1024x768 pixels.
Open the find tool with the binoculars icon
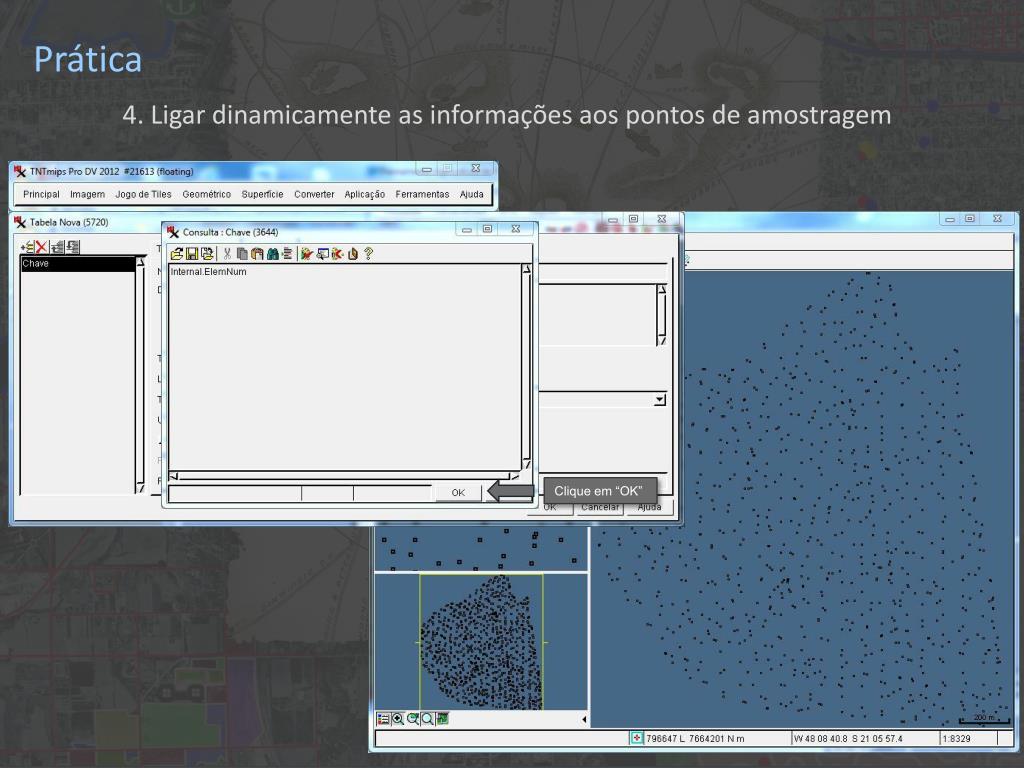(273, 254)
